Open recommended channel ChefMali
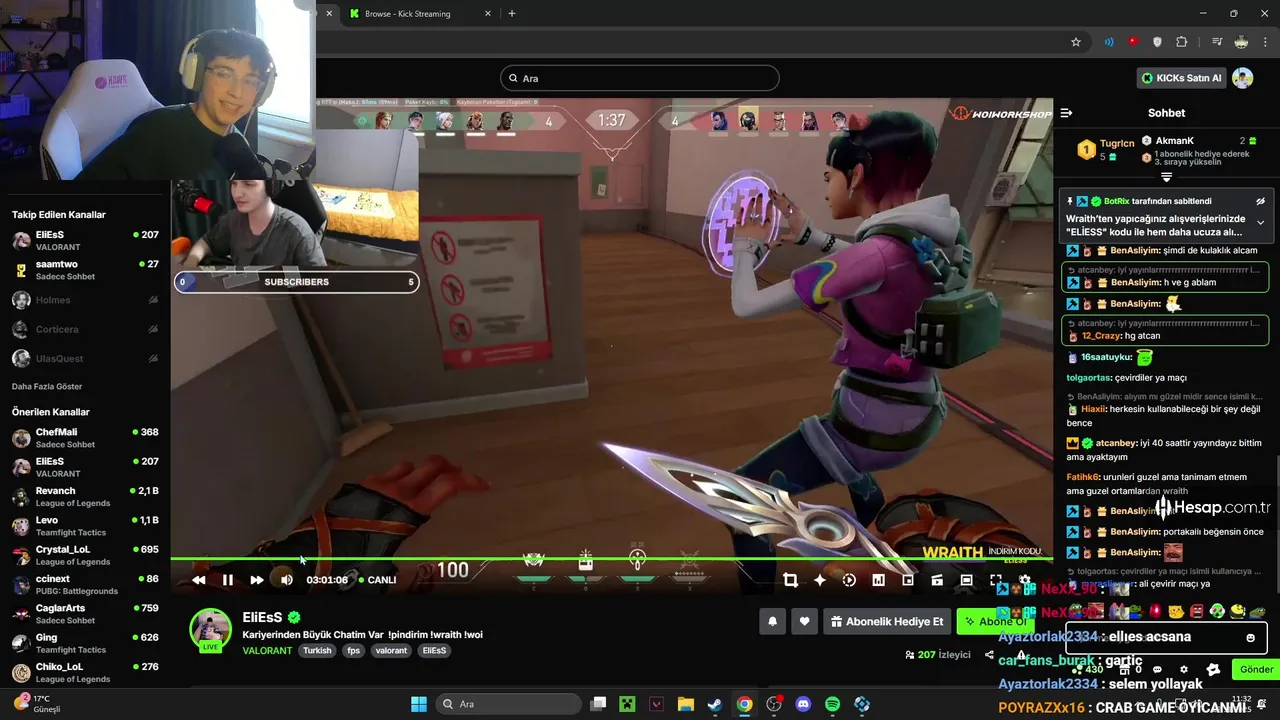Screen dimensions: 1280x720 tap(85, 438)
